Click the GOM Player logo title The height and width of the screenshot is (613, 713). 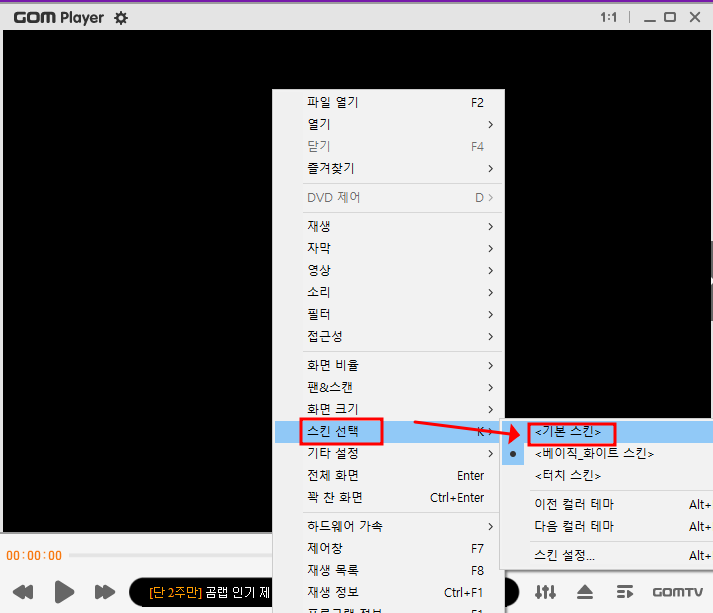58,18
